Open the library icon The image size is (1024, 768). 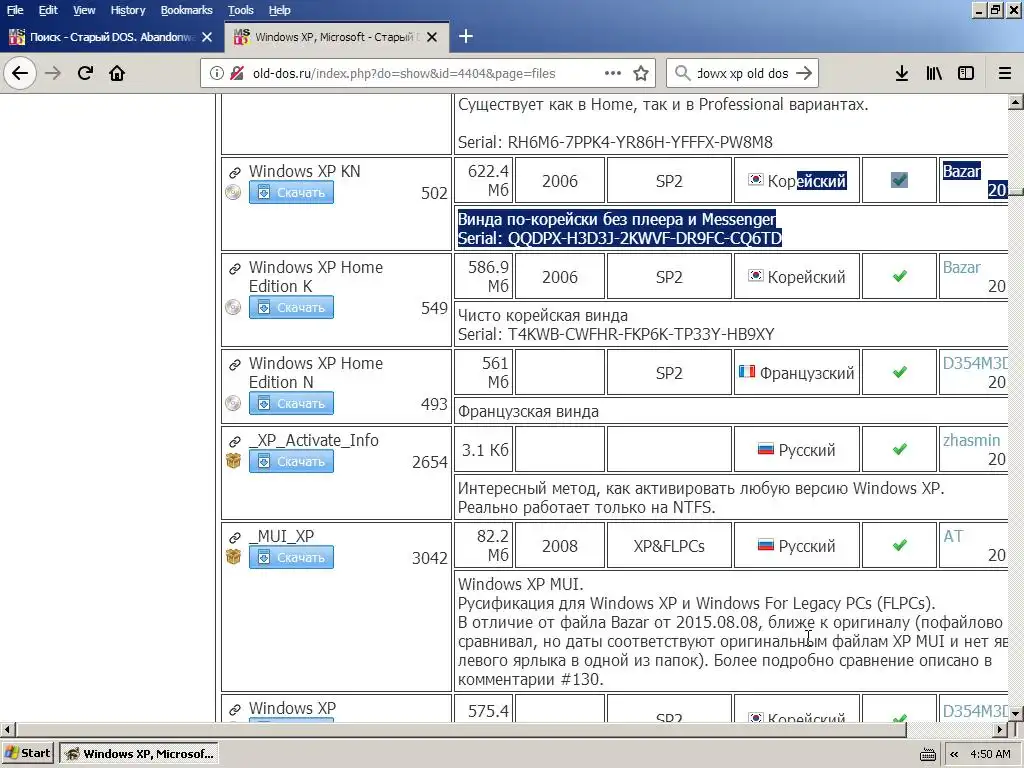pos(934,73)
